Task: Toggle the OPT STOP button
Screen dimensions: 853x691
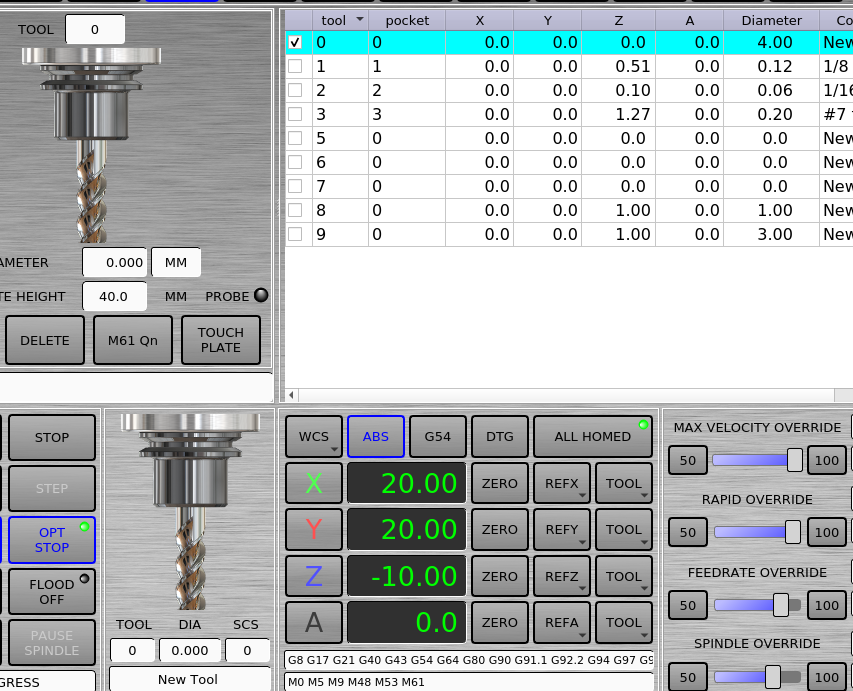Action: point(52,540)
